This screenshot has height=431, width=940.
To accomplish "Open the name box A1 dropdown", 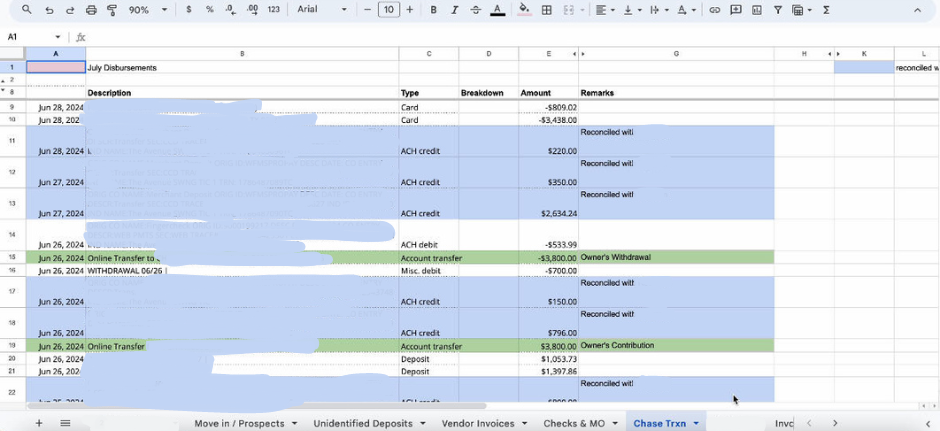I will (58, 37).
